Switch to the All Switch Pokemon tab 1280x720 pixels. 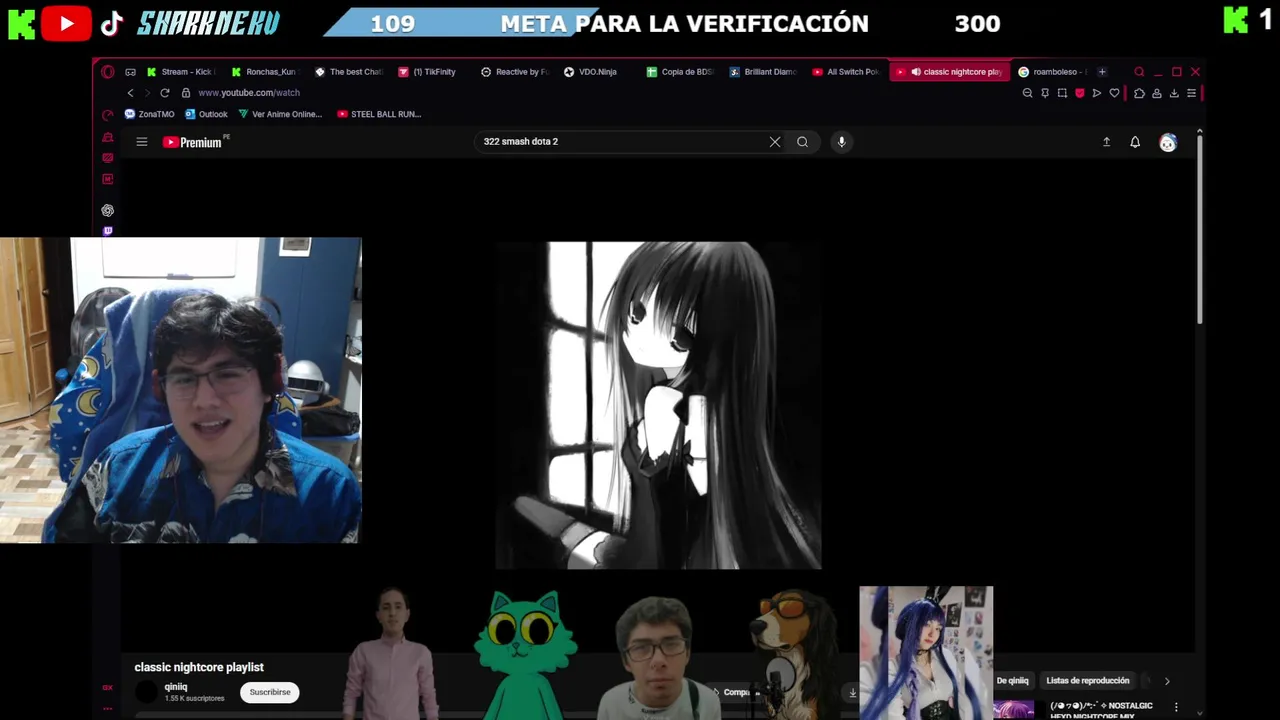click(x=847, y=72)
